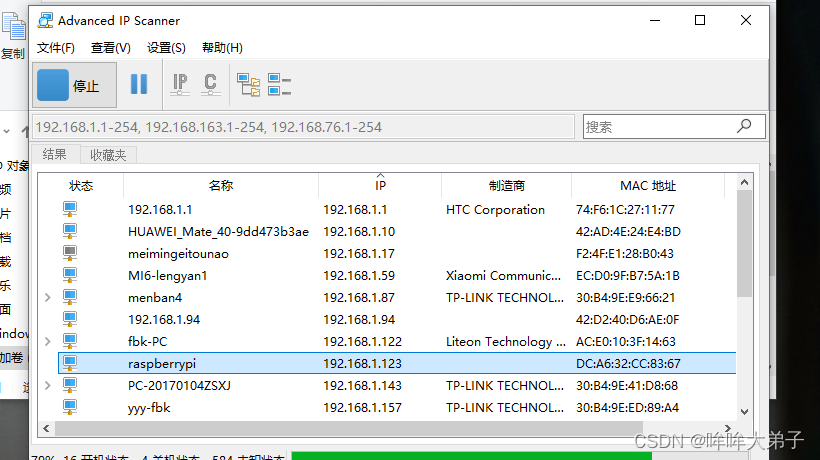Sort by the MAC 地址 column header
Image resolution: width=820 pixels, height=460 pixels.
(x=648, y=186)
